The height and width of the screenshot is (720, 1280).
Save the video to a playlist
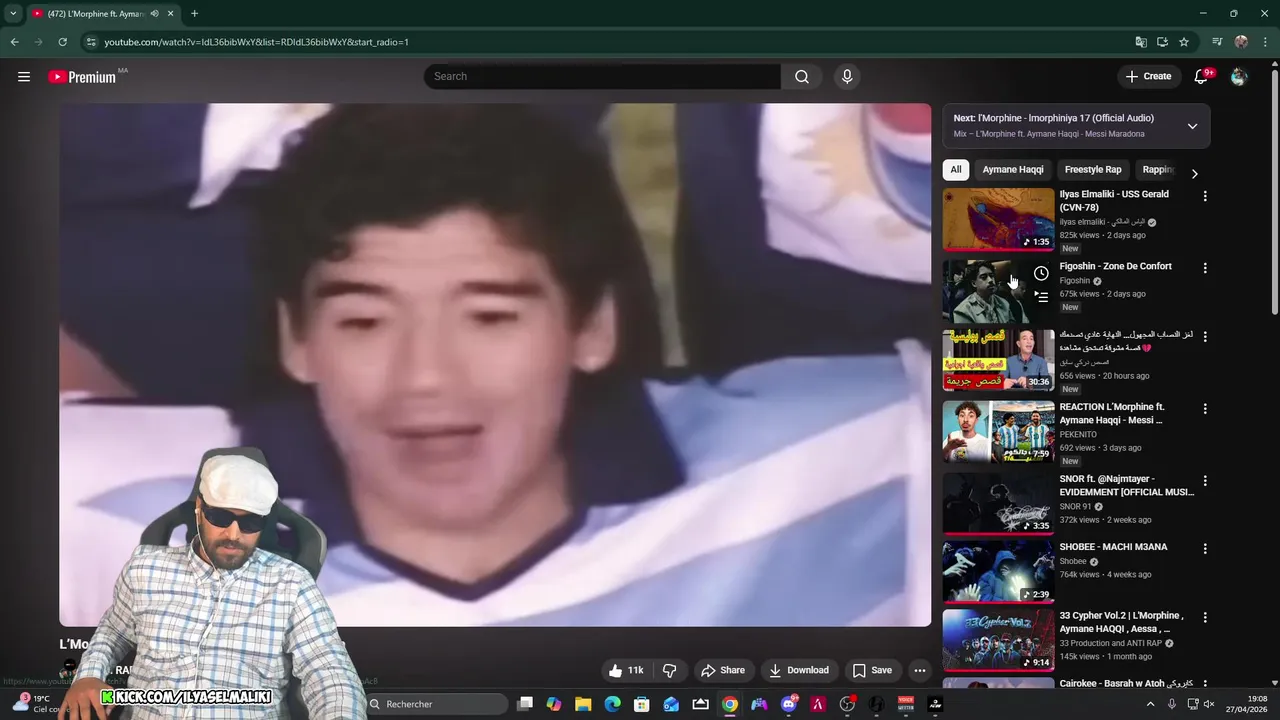click(x=872, y=670)
